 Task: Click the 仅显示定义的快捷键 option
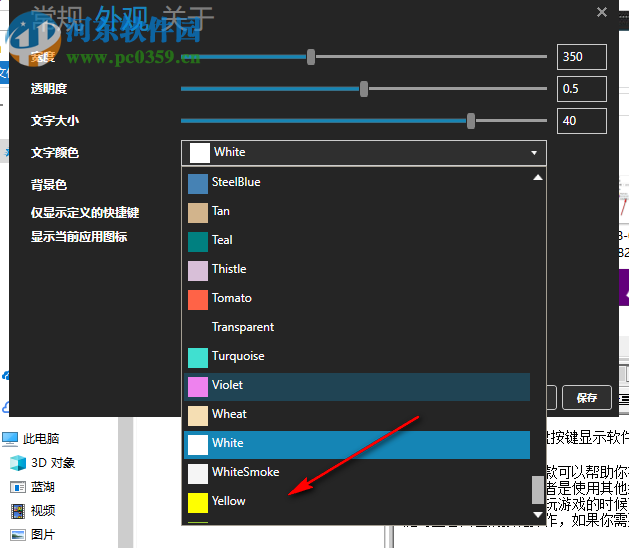point(85,213)
